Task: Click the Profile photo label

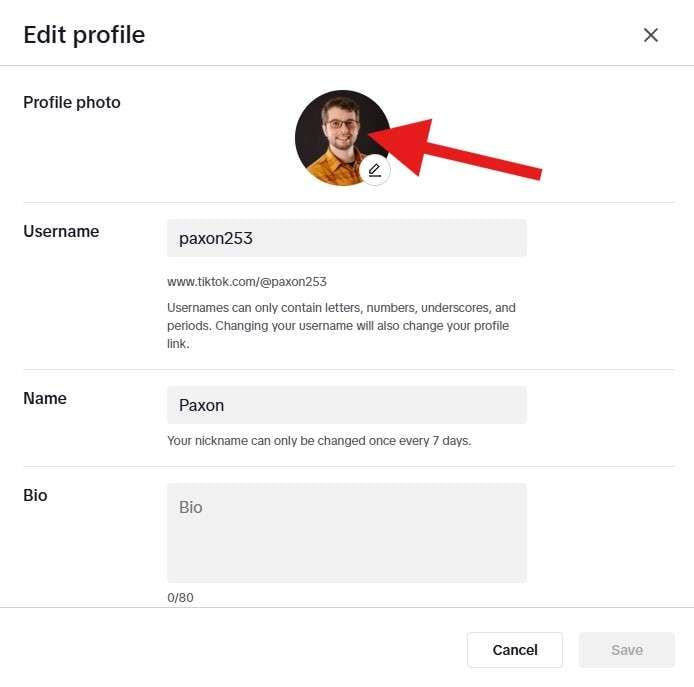Action: 72,102
